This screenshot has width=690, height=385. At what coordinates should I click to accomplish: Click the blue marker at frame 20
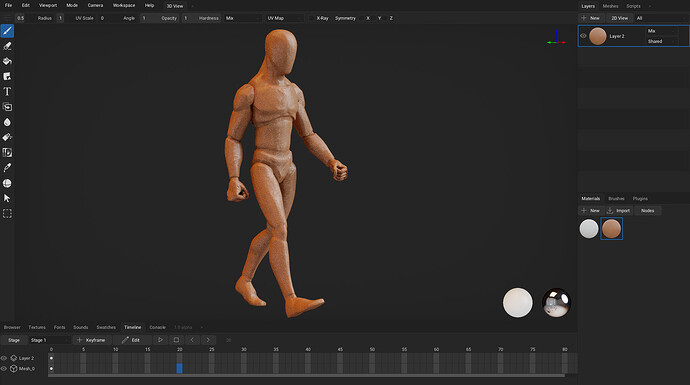click(180, 368)
